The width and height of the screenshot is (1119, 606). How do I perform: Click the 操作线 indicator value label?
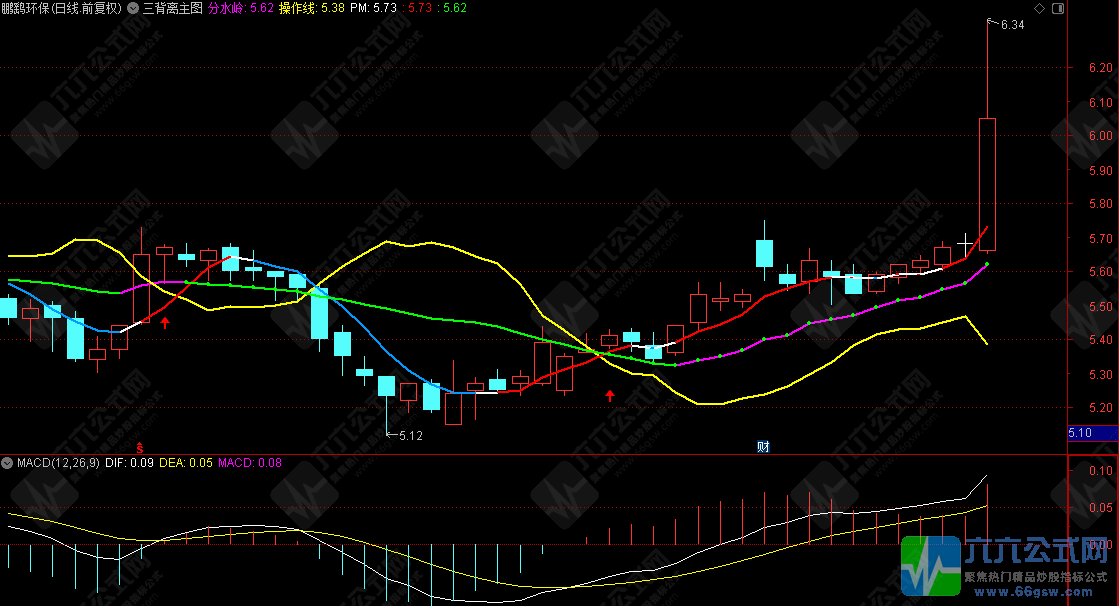312,8
